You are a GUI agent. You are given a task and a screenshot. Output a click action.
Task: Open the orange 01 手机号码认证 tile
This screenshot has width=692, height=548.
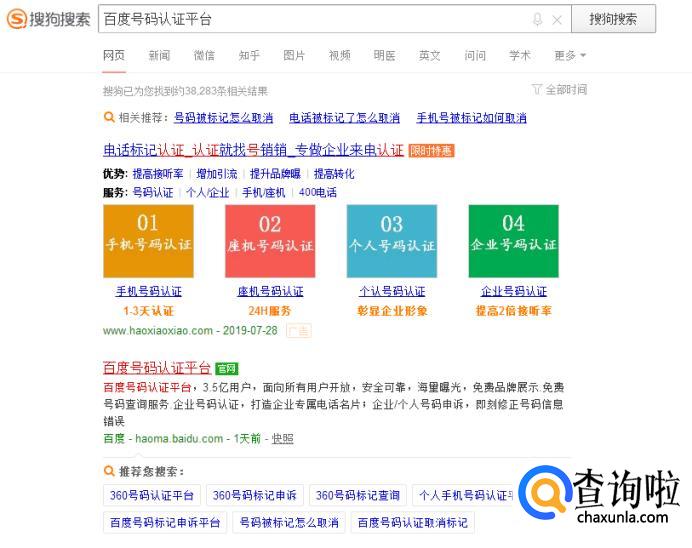[148, 241]
